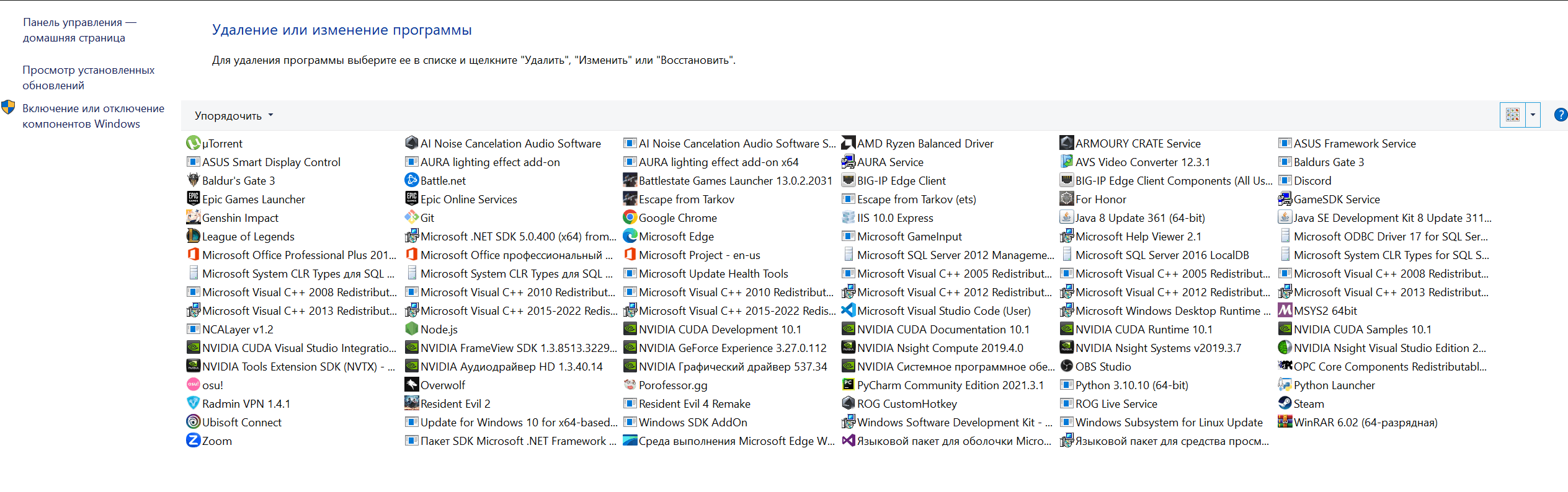Select BIG-IP Edge Client entry
1568x492 pixels.
point(894,180)
